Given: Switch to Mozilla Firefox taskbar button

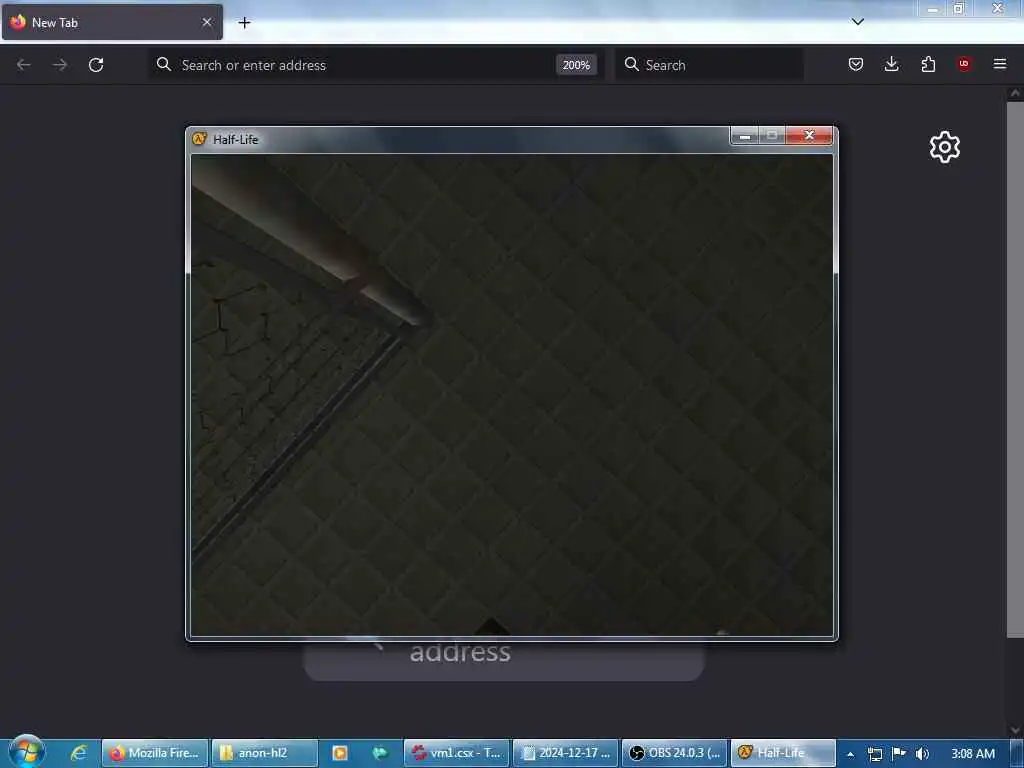Looking at the screenshot, I should point(155,753).
